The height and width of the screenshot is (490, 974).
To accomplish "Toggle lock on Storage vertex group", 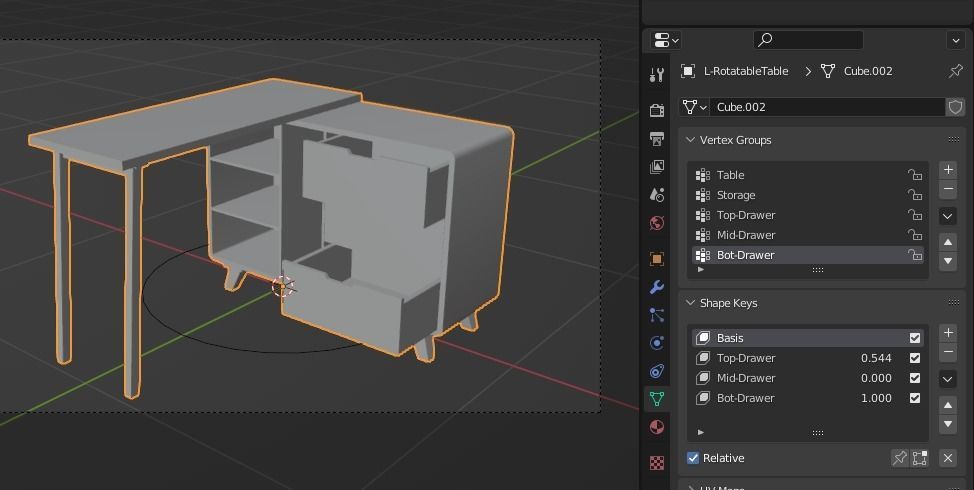I will (915, 195).
